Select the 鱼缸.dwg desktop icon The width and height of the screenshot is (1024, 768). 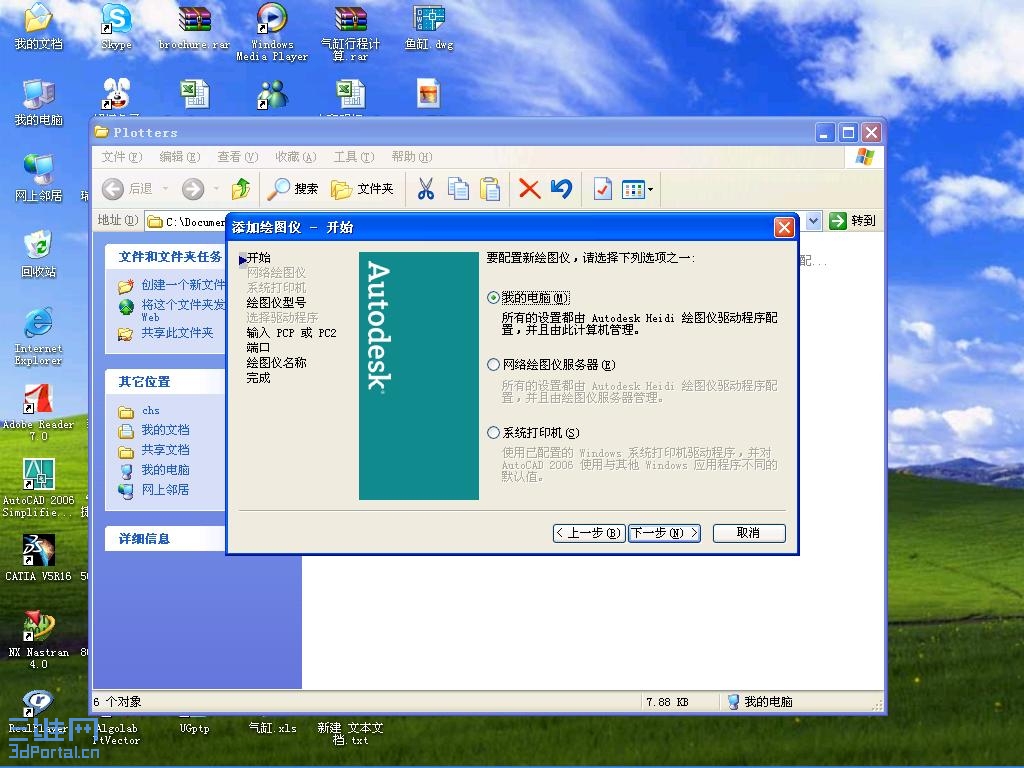(x=429, y=28)
